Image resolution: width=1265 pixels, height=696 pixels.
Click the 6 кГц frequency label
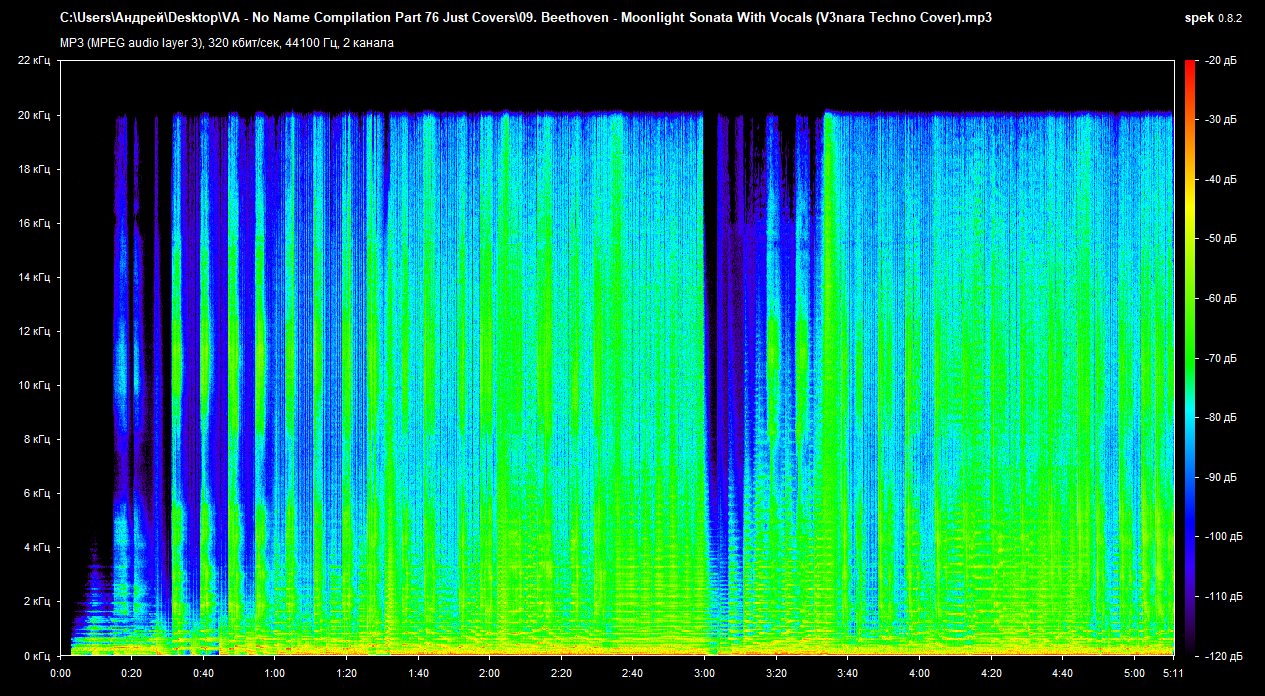(39, 493)
